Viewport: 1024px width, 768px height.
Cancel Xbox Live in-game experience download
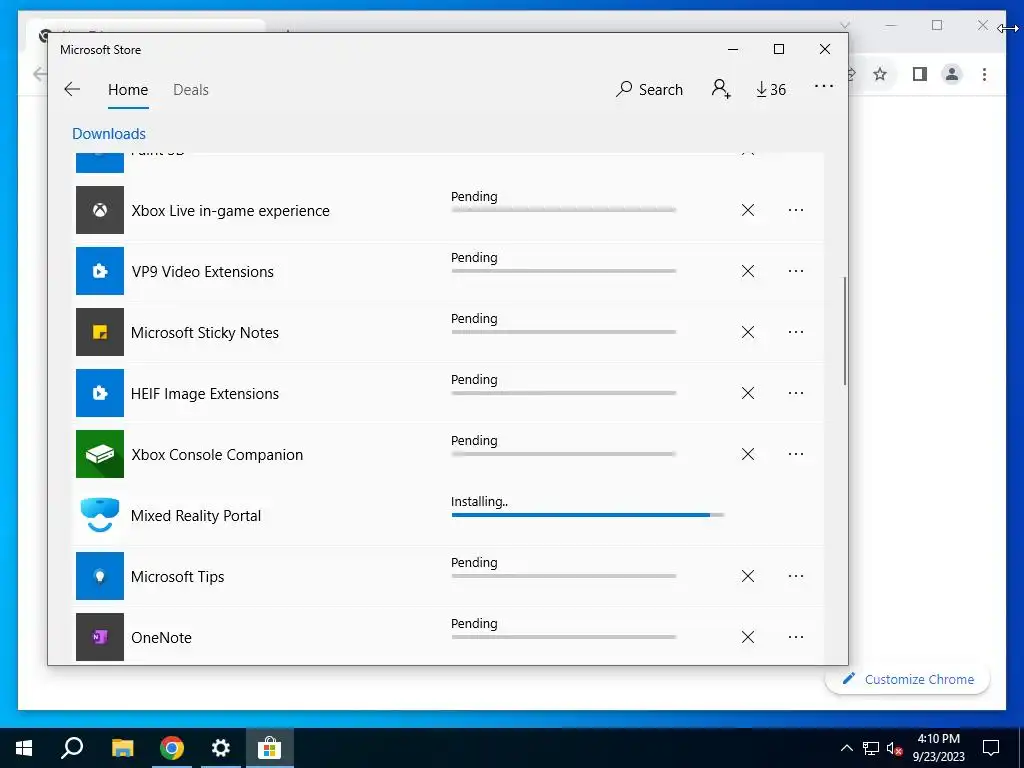pos(748,210)
